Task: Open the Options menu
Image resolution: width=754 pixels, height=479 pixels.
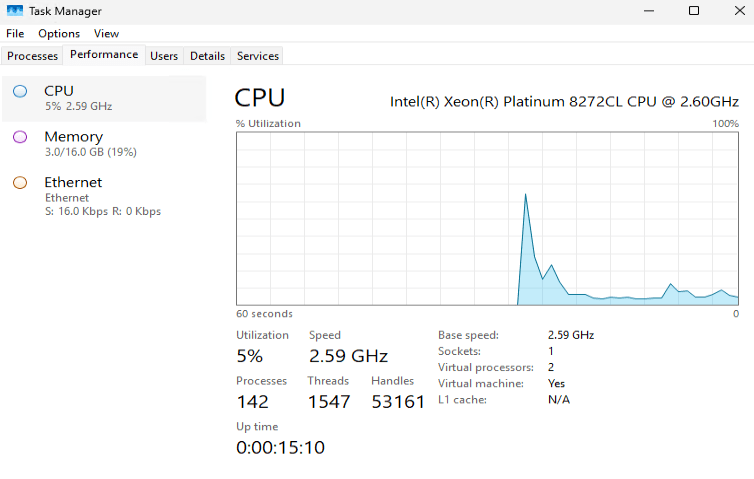Action: (59, 33)
